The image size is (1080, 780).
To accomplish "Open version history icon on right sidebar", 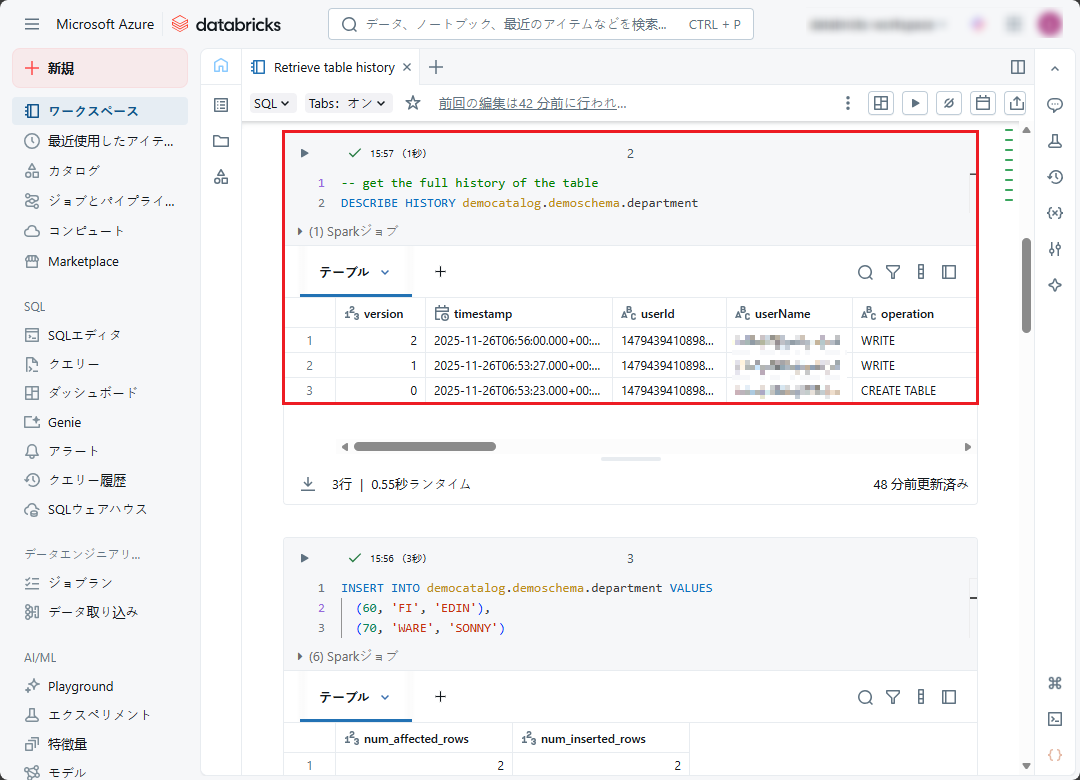I will click(x=1054, y=177).
